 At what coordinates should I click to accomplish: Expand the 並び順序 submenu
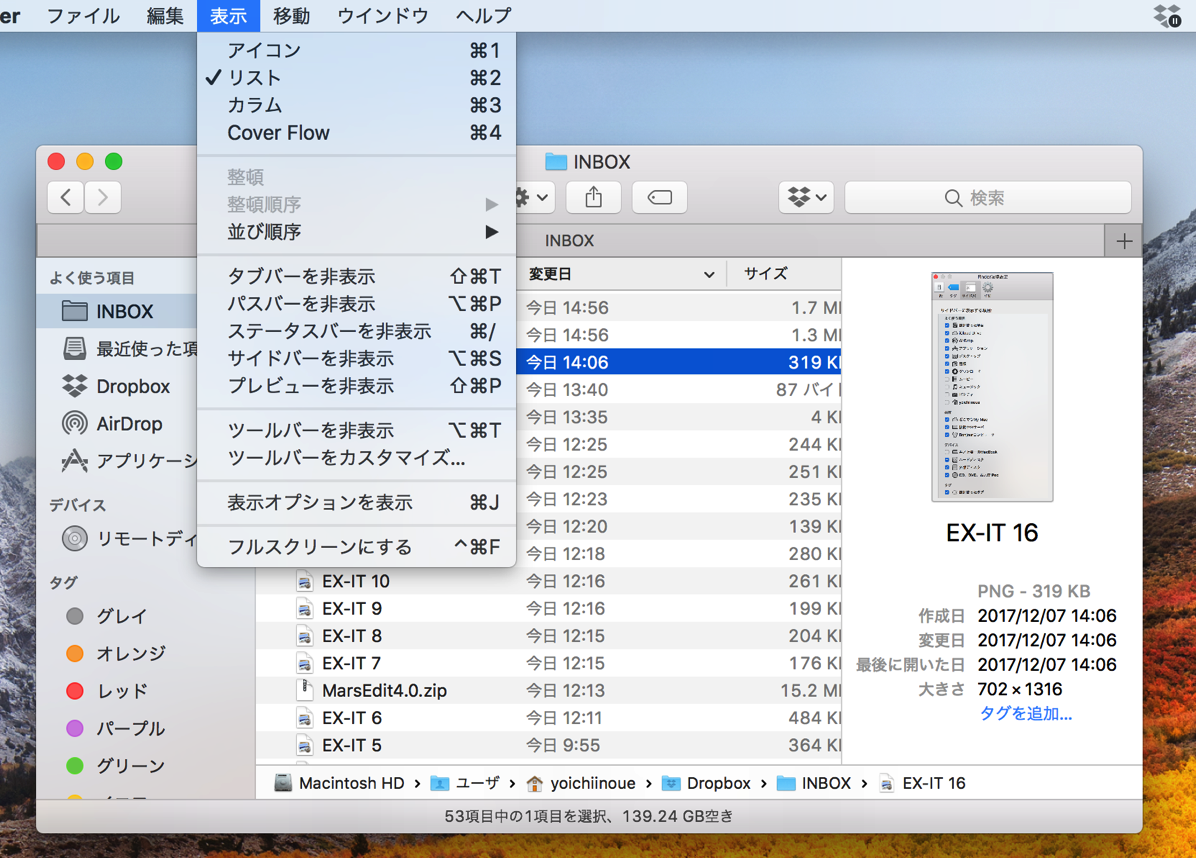[x=356, y=232]
